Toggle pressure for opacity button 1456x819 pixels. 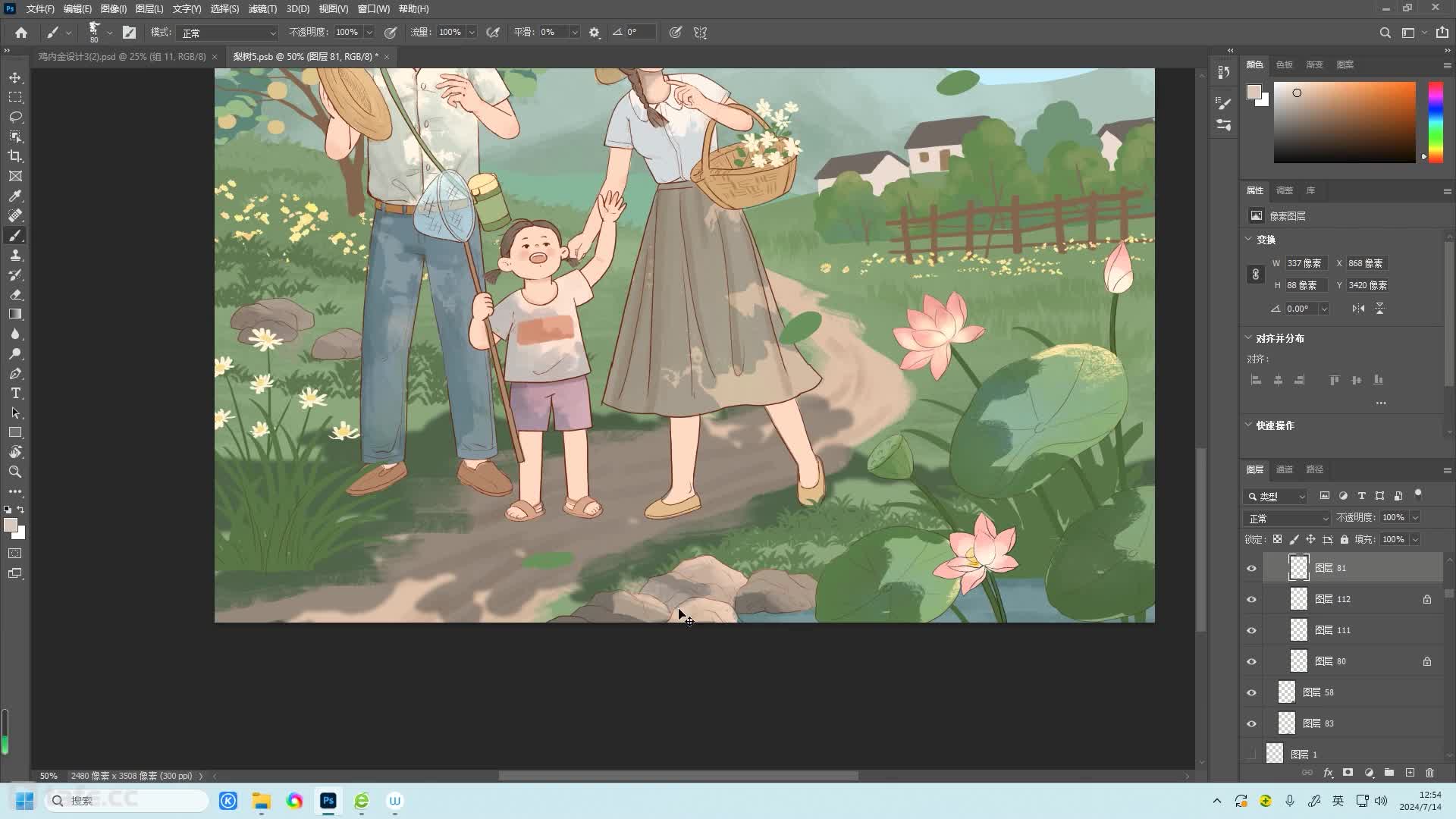click(x=391, y=33)
